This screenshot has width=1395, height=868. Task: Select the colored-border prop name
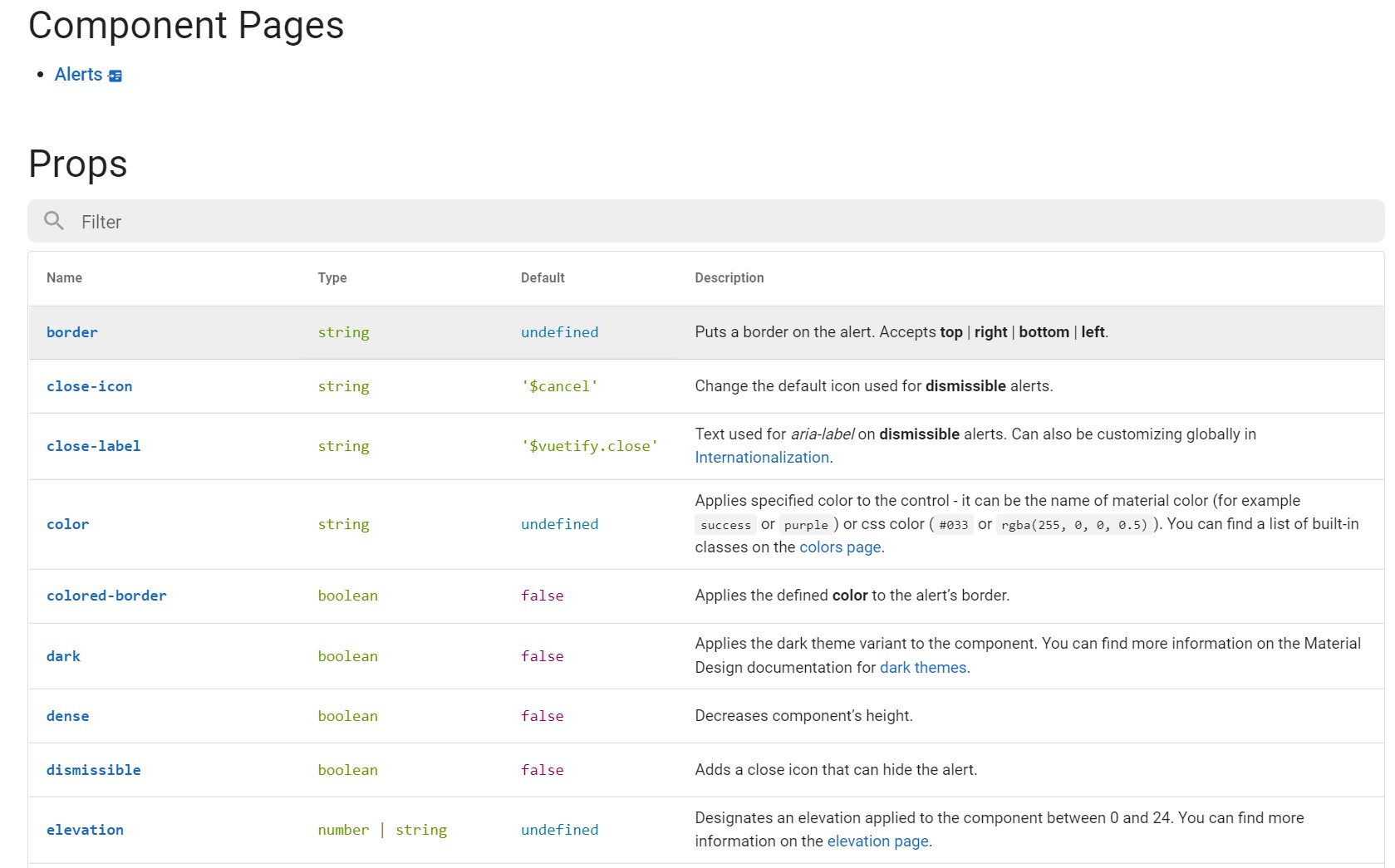click(106, 596)
